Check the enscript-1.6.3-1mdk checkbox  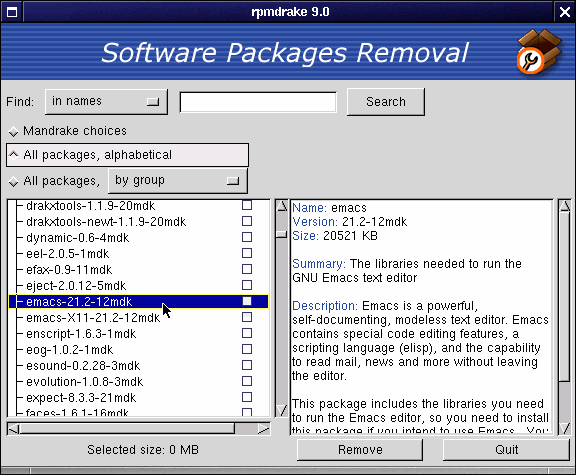pyautogui.click(x=247, y=333)
